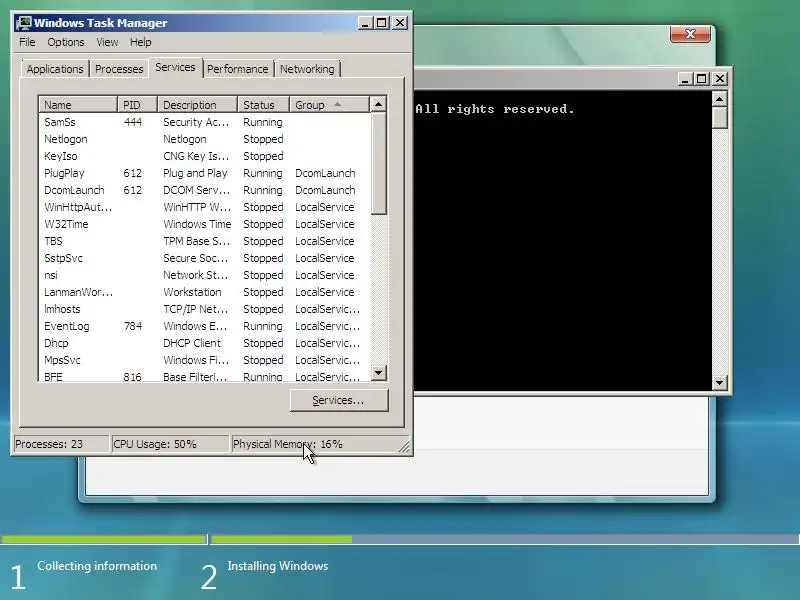This screenshot has width=800, height=600.
Task: Open the Options menu
Action: 66,42
